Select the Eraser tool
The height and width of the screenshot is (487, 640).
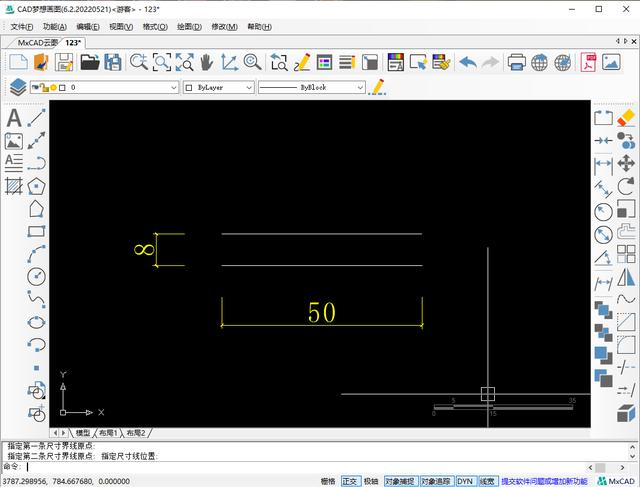pyautogui.click(x=626, y=118)
